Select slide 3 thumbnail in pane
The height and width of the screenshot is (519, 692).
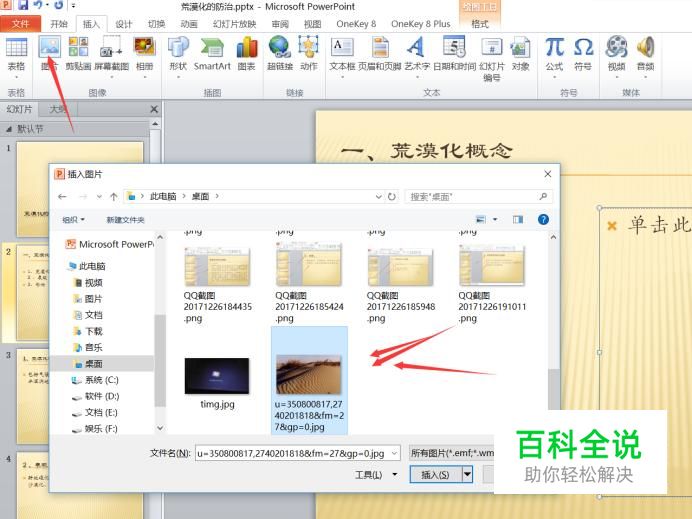35,396
